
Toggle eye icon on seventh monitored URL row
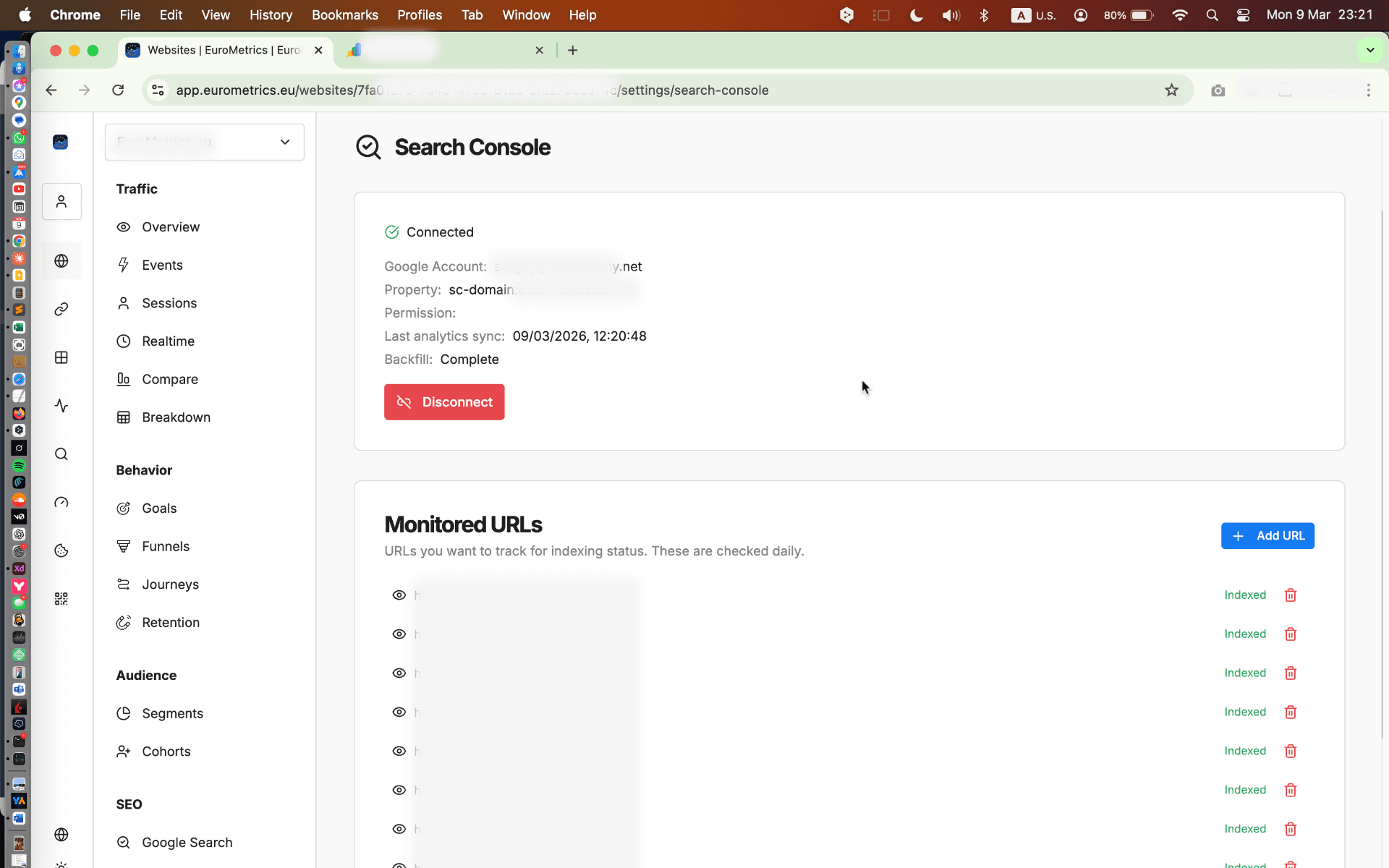tap(399, 830)
